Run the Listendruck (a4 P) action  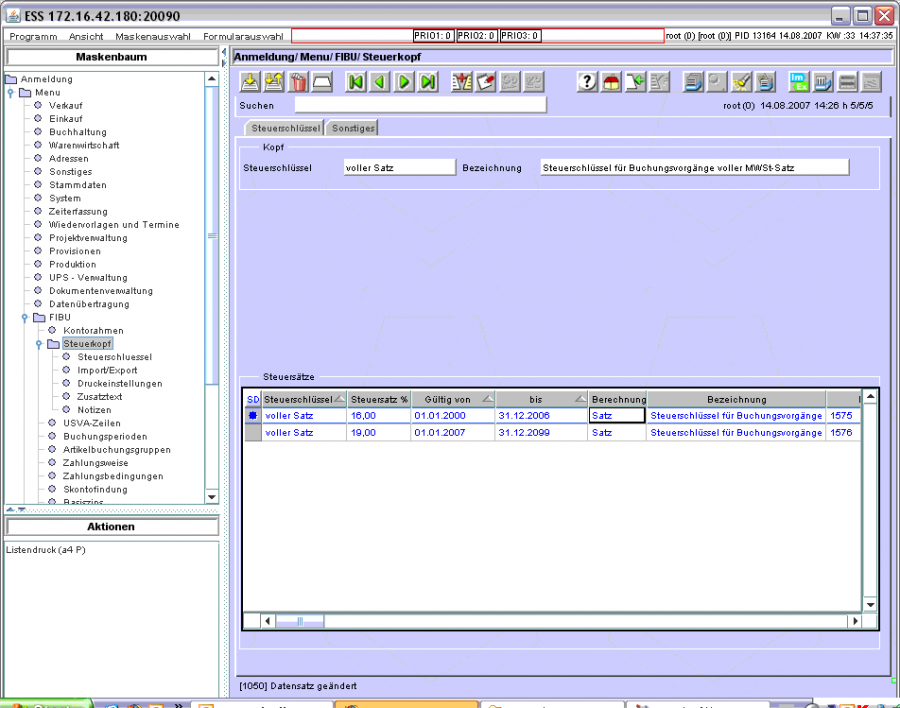click(x=46, y=550)
